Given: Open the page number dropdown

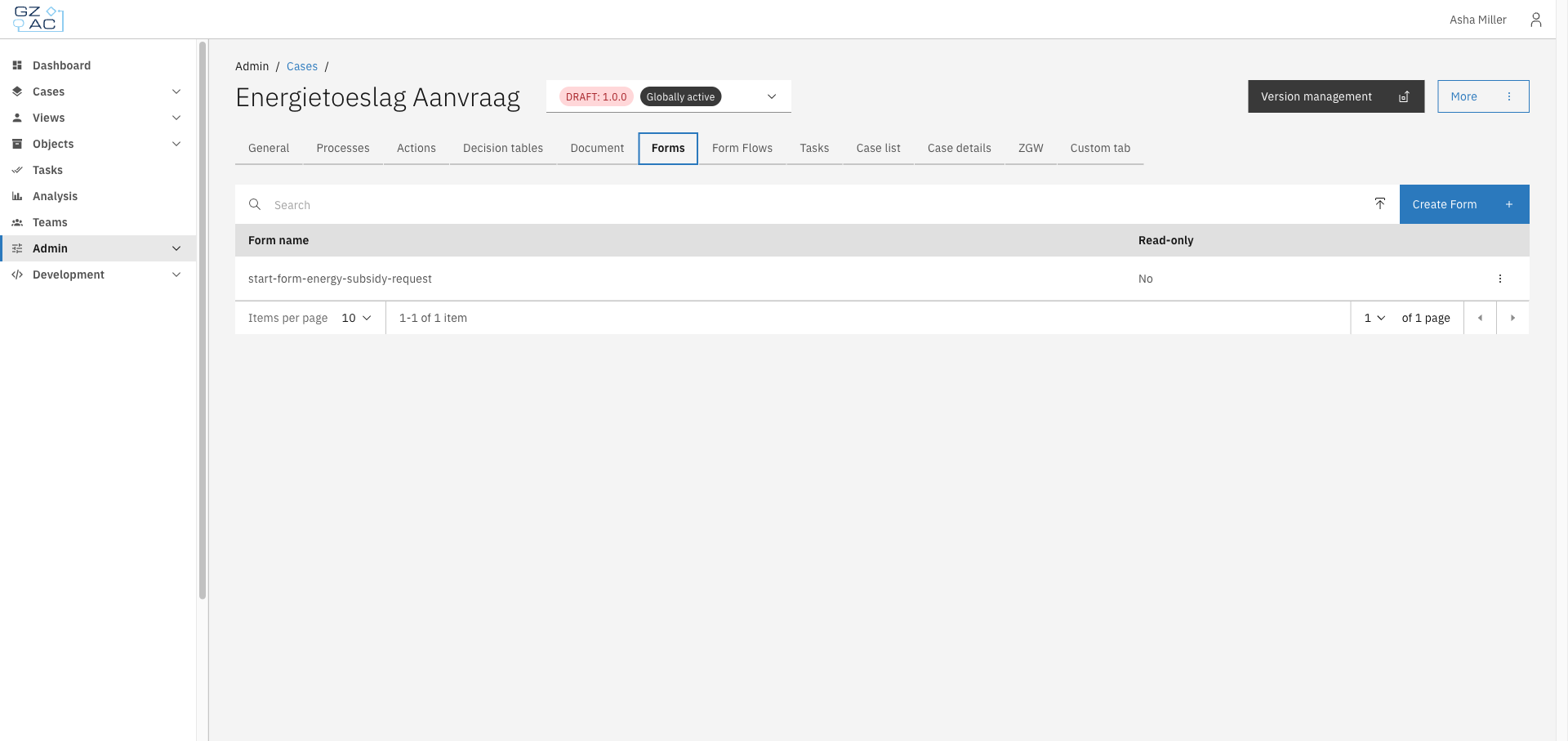Looking at the screenshot, I should [x=1374, y=318].
